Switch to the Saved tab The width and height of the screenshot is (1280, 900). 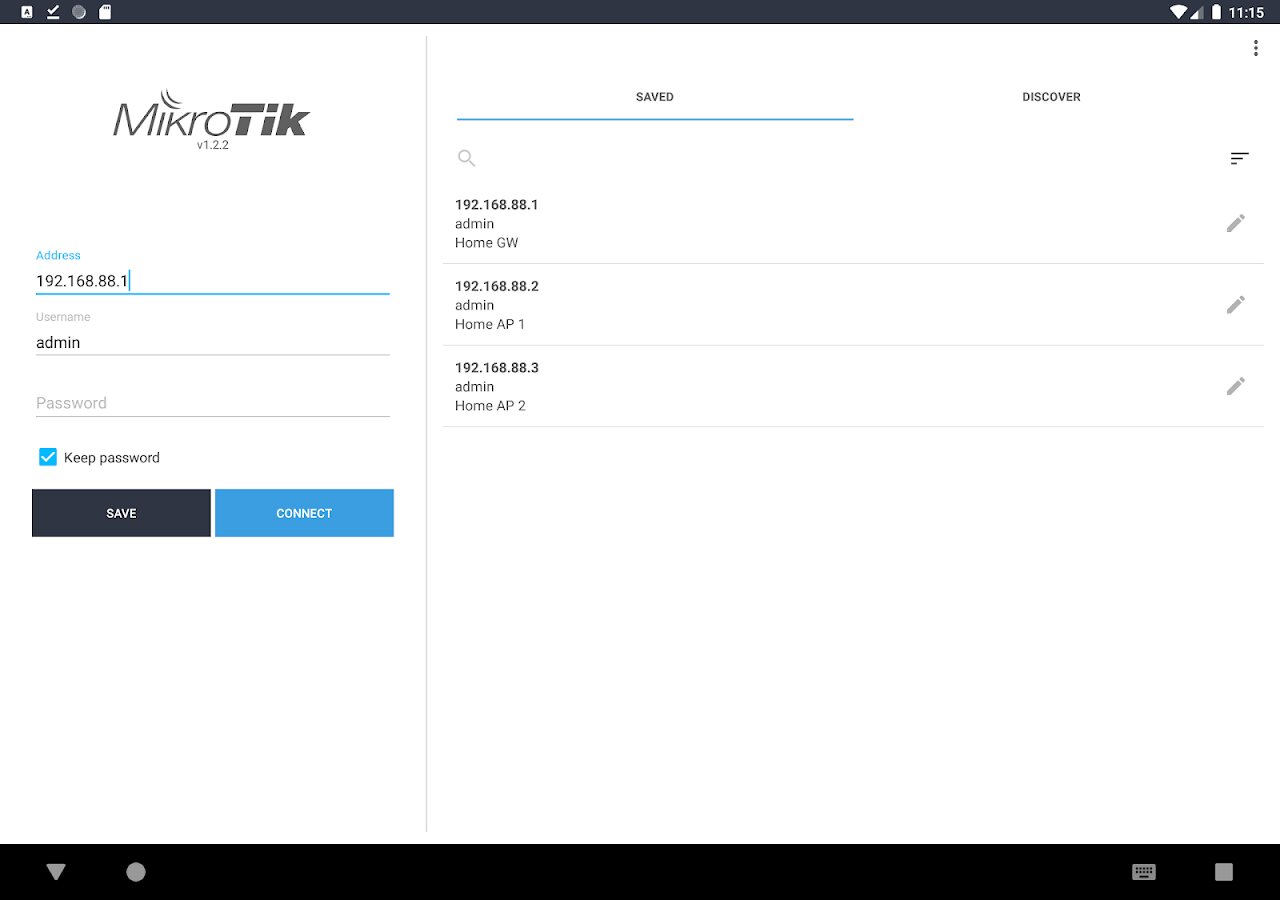pyautogui.click(x=655, y=98)
